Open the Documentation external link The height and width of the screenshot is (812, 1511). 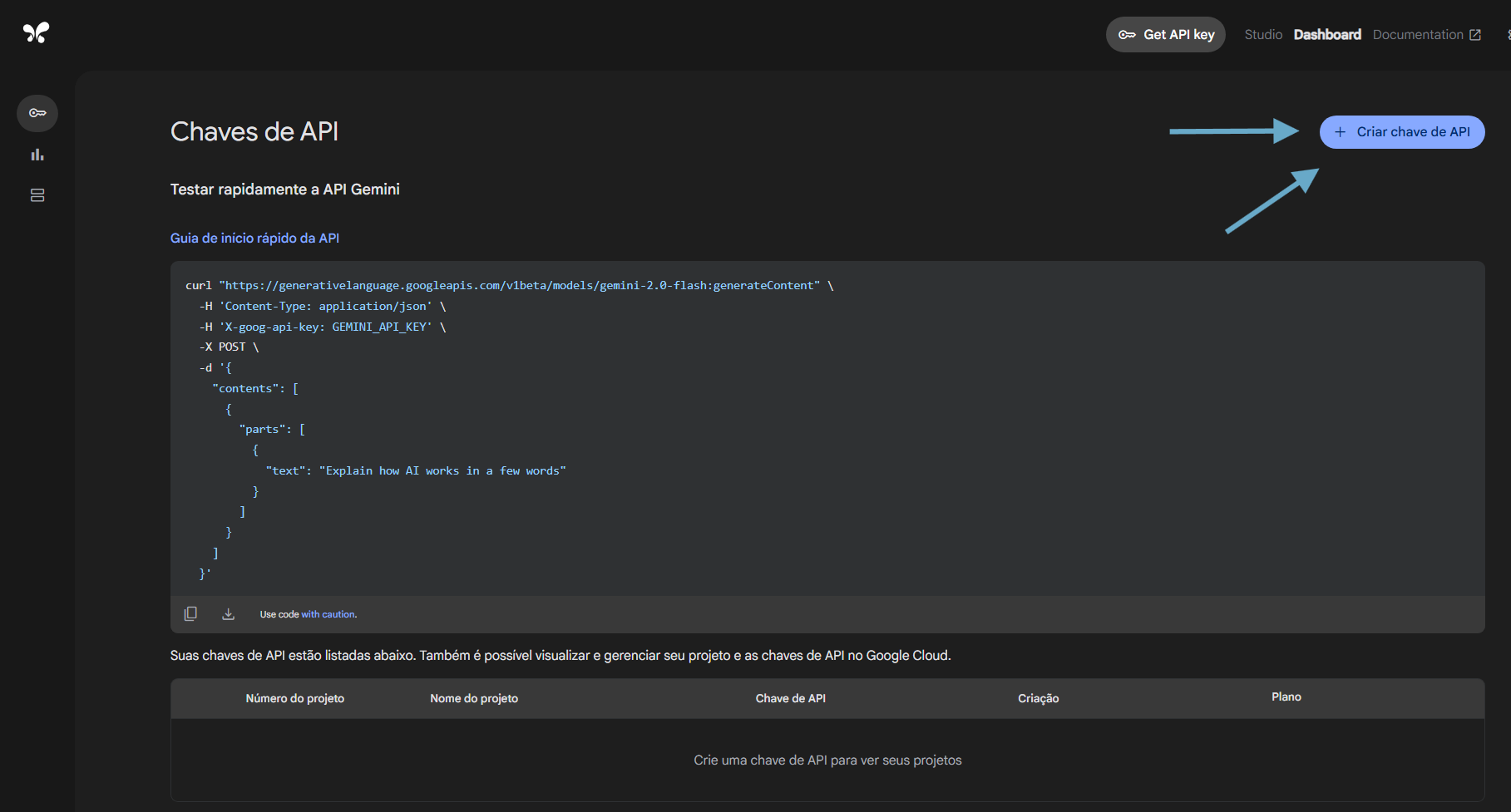click(1426, 35)
